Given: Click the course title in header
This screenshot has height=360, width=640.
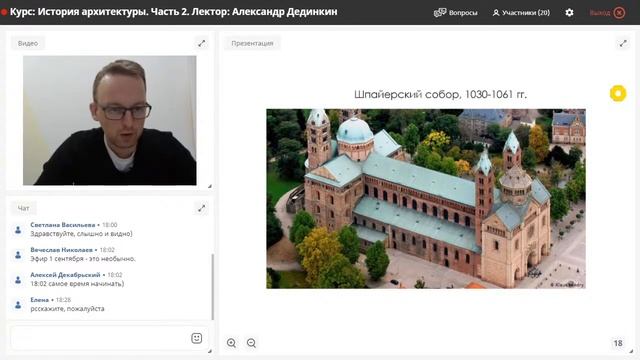Looking at the screenshot, I should tap(173, 12).
